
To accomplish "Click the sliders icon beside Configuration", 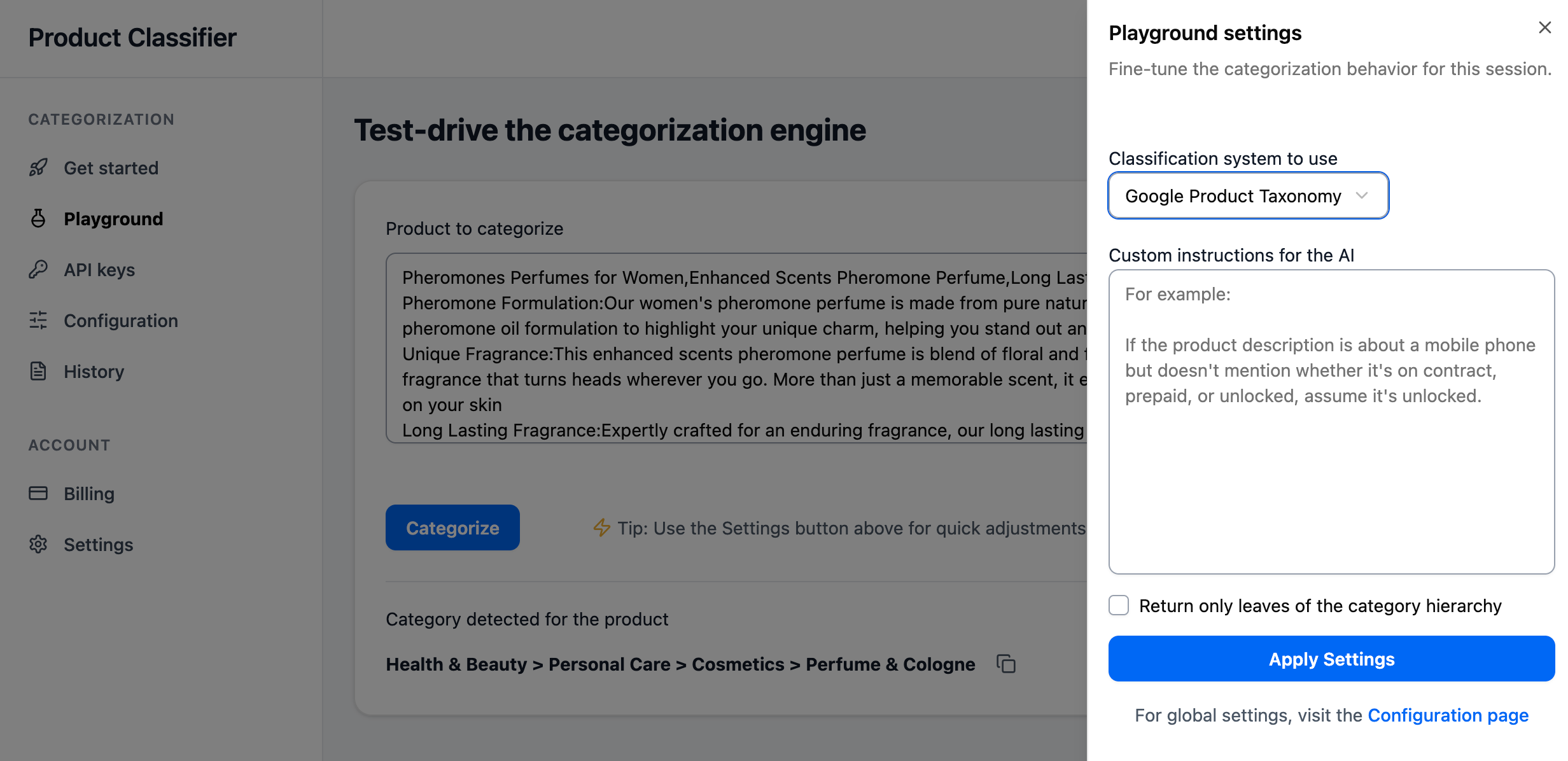I will 38,320.
